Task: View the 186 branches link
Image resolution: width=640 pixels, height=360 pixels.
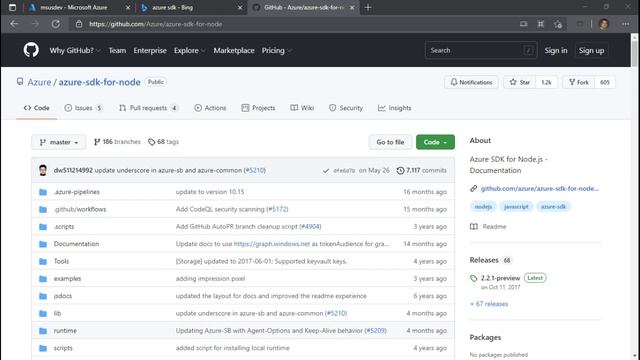Action: [117, 142]
